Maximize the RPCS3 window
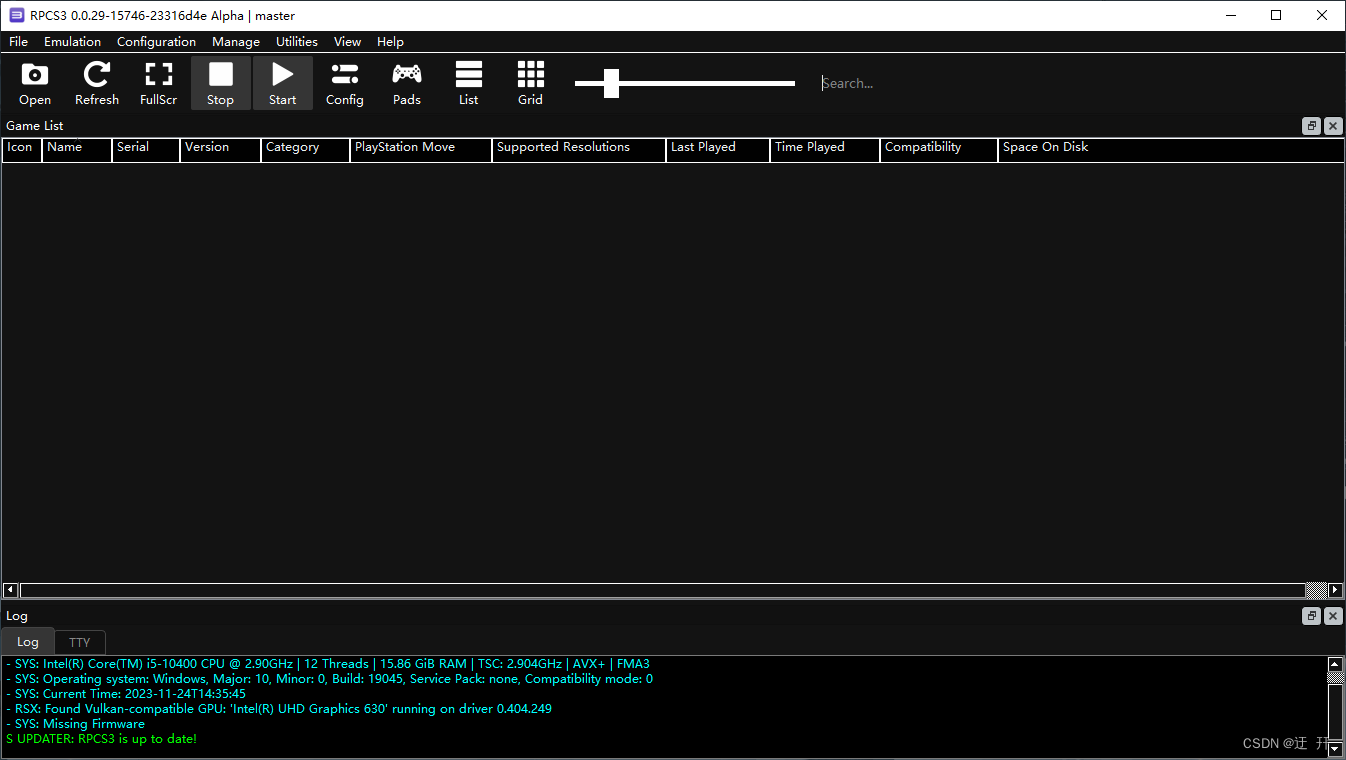 [x=1276, y=15]
